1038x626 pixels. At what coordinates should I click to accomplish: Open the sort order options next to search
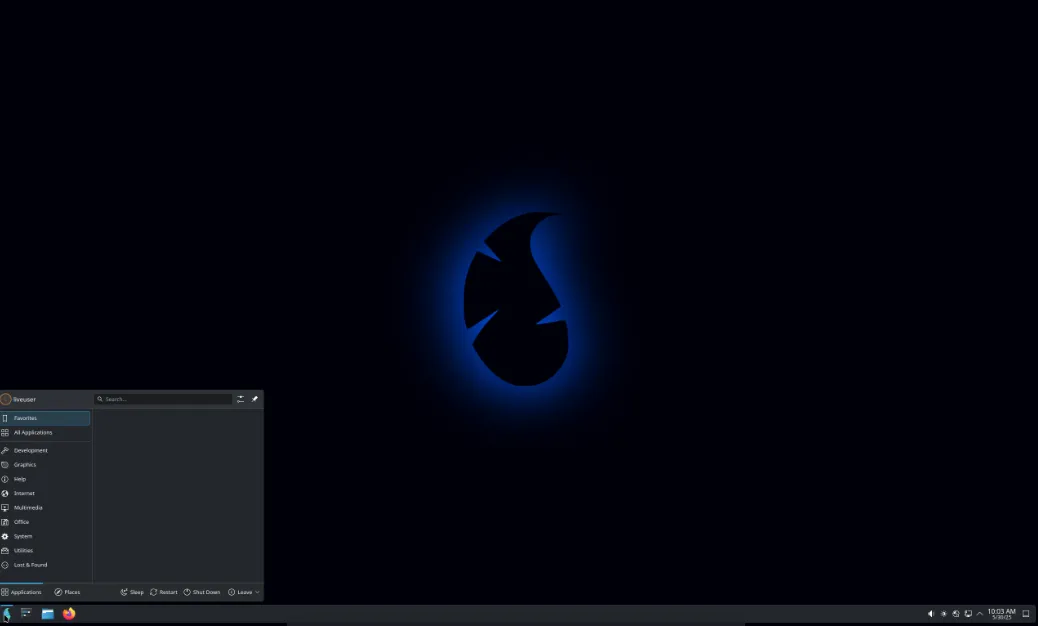pyautogui.click(x=240, y=398)
